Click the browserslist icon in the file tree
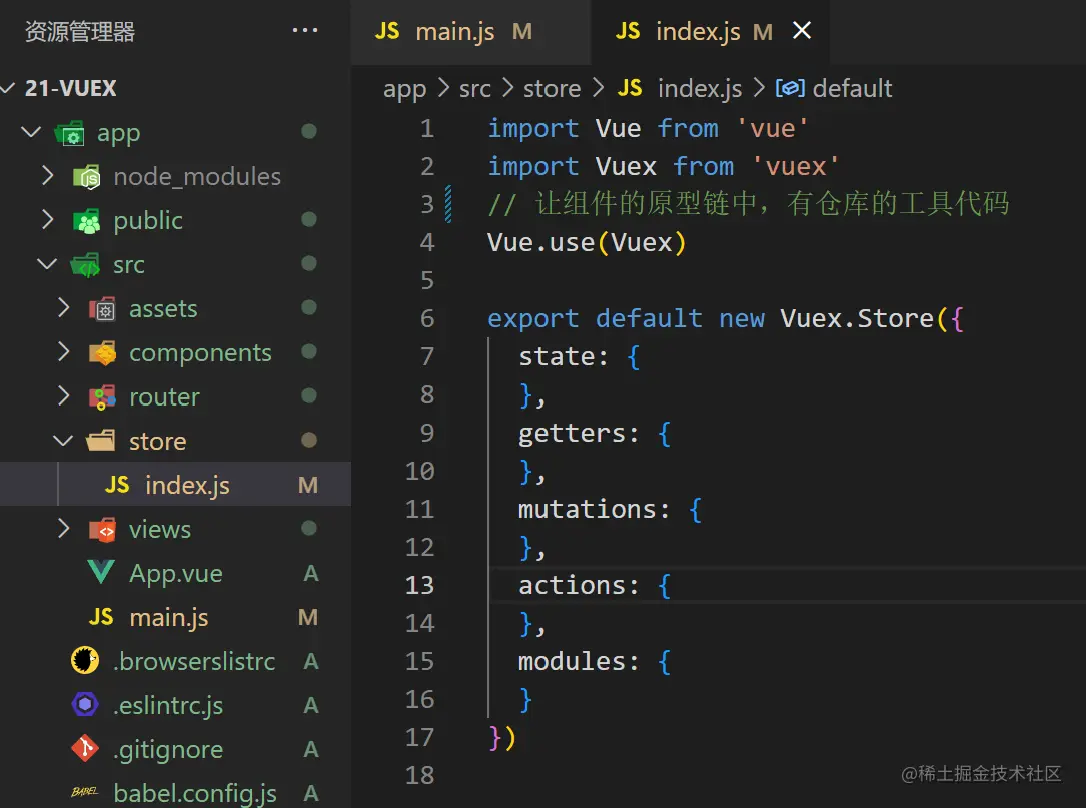The height and width of the screenshot is (808, 1086). [x=85, y=661]
